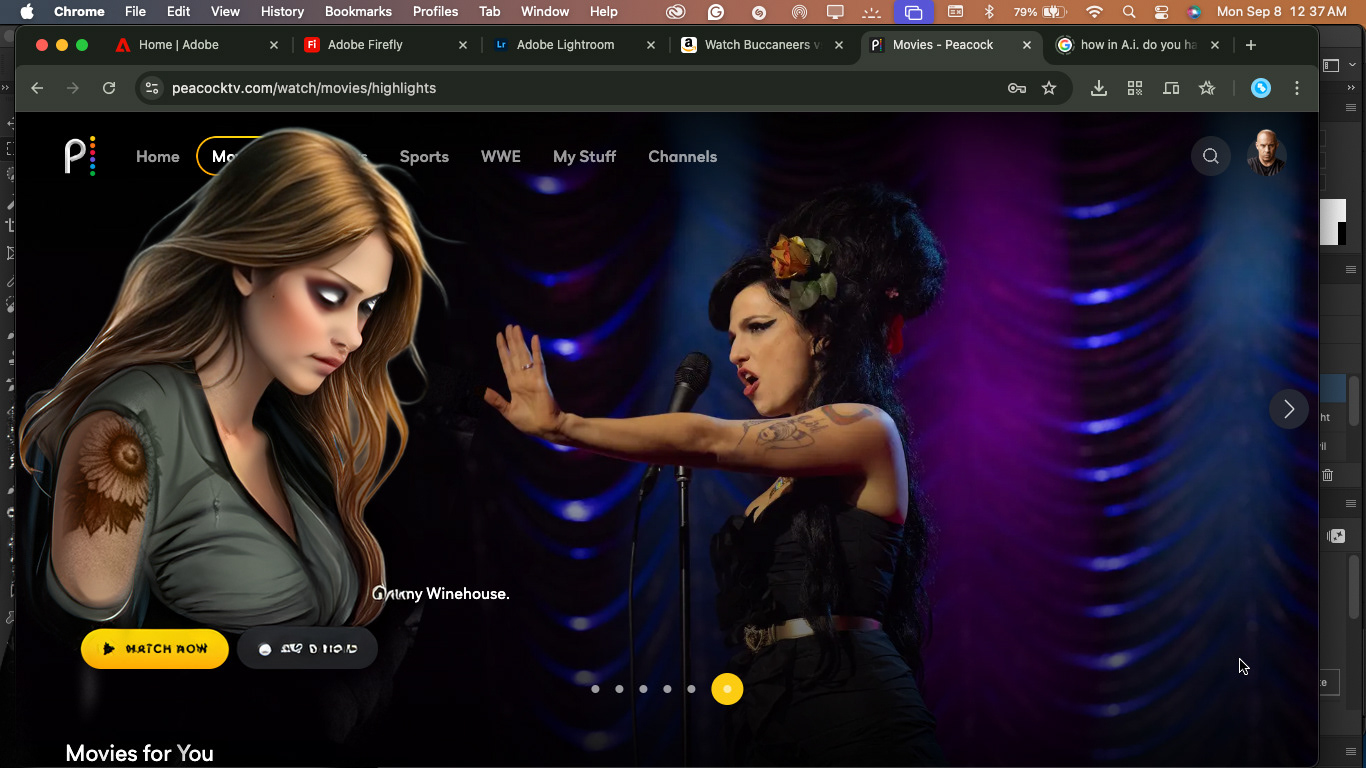Click the yellow Watch Now button

[155, 648]
